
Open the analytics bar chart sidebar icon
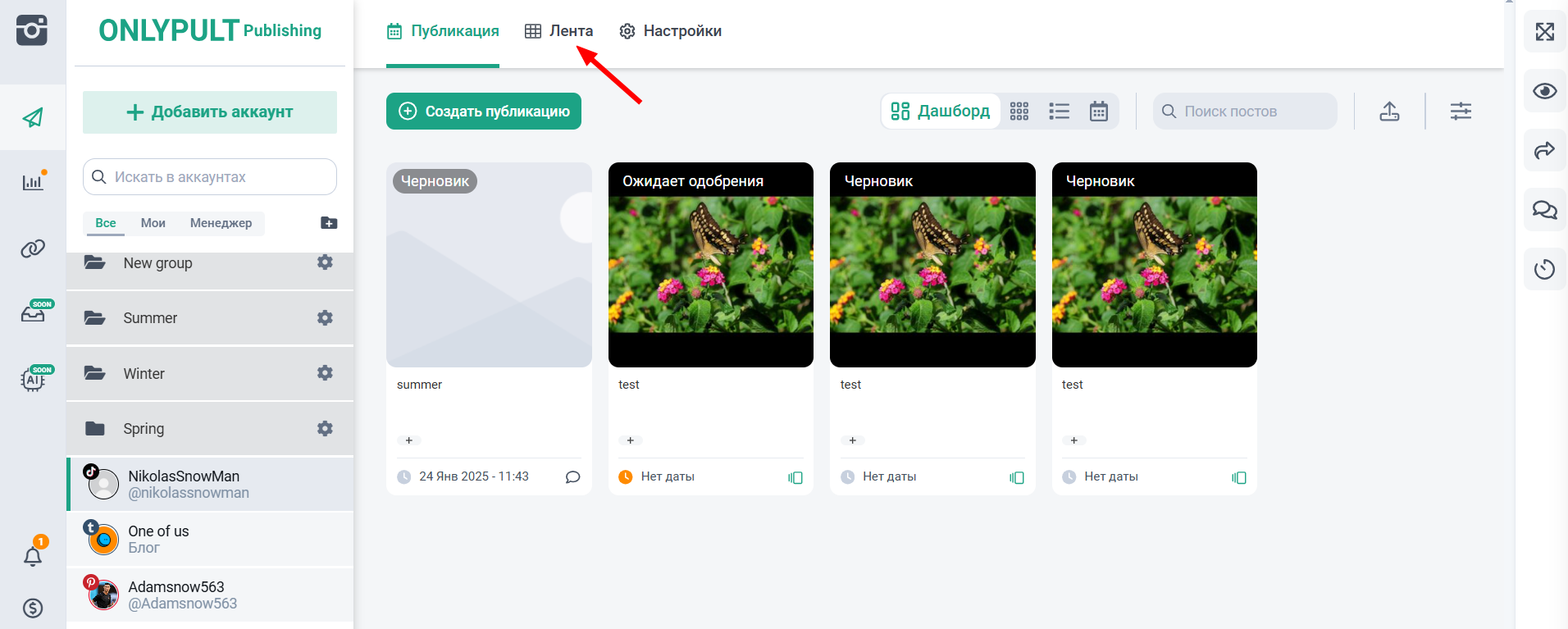click(33, 181)
